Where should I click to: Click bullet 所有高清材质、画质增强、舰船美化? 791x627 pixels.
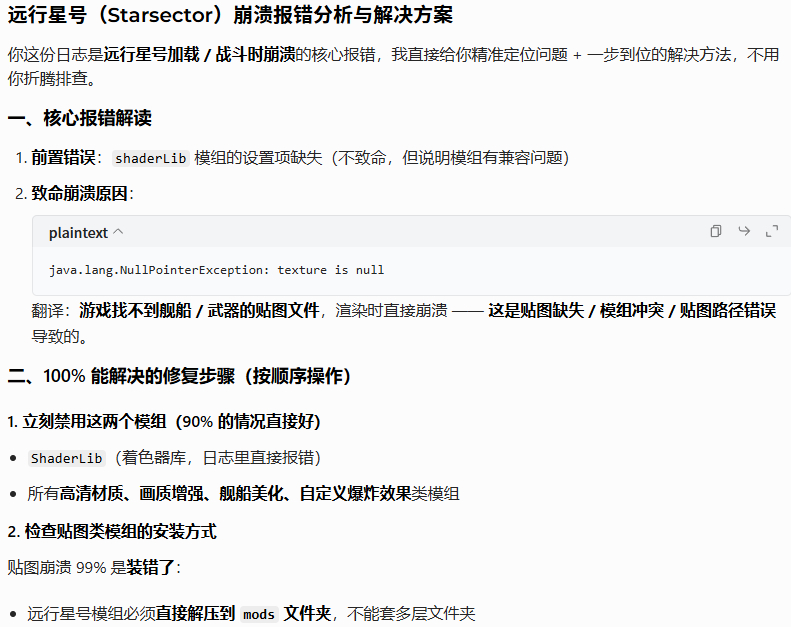click(243, 493)
